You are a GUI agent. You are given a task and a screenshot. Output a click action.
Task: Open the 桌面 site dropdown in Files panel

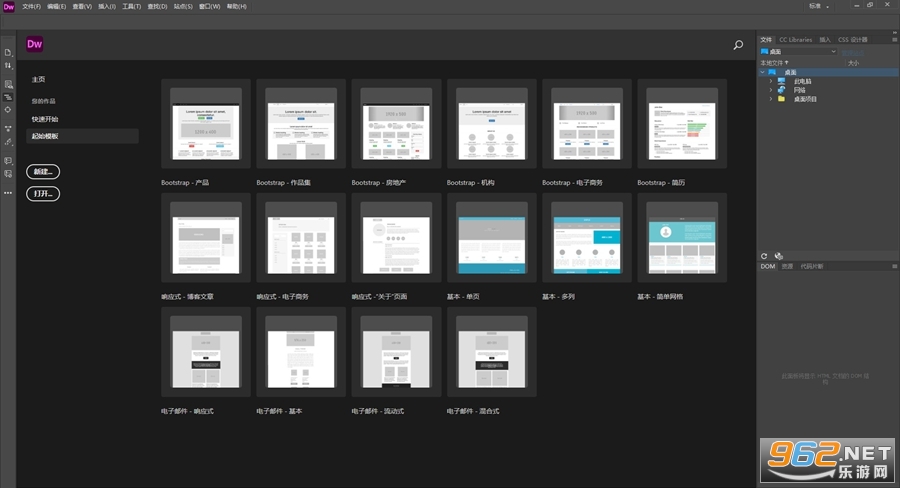(798, 52)
